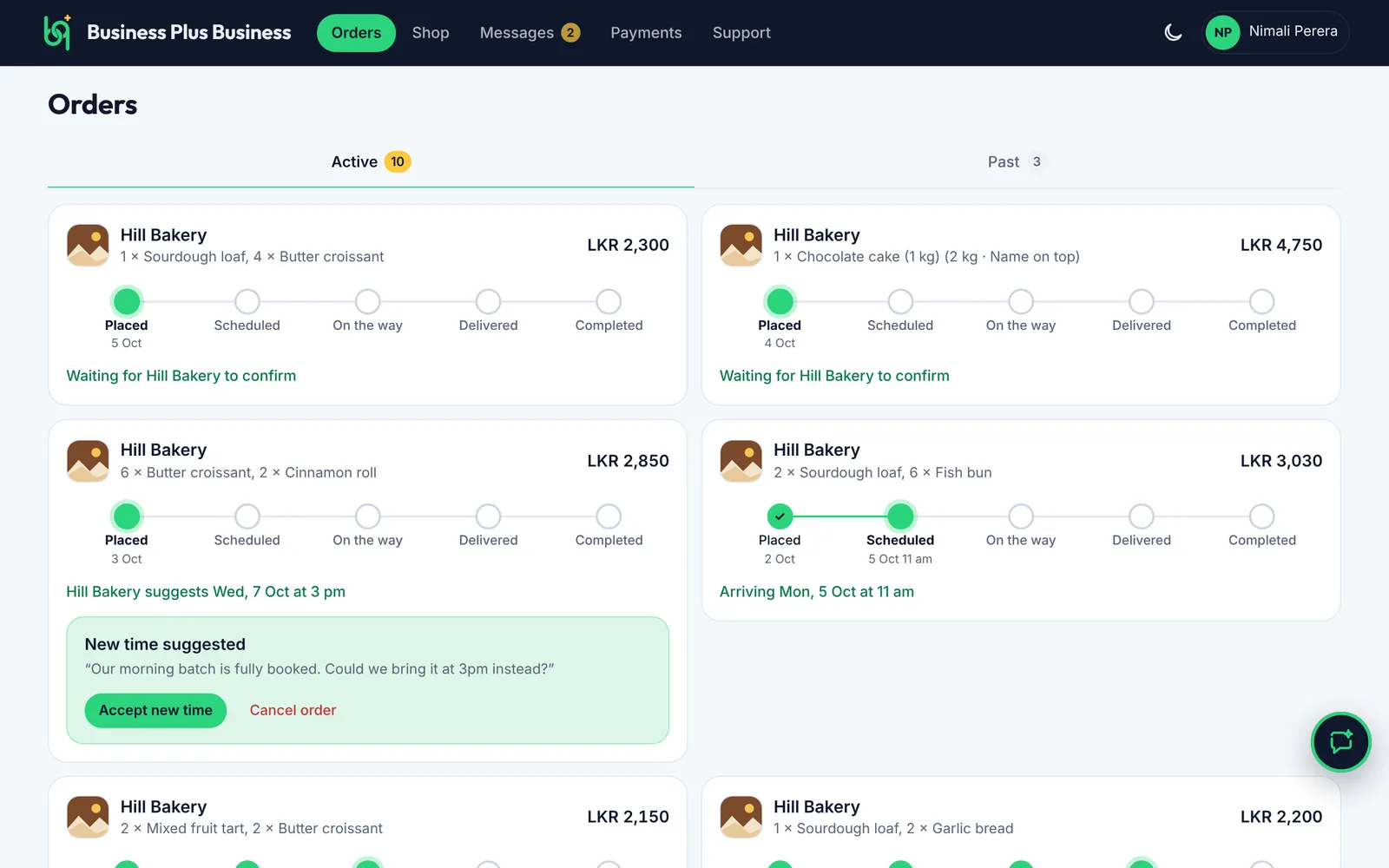Click "Hill Bakery suggests Wed, 7 Oct at 3 pm"
1389x868 pixels.
[206, 592]
